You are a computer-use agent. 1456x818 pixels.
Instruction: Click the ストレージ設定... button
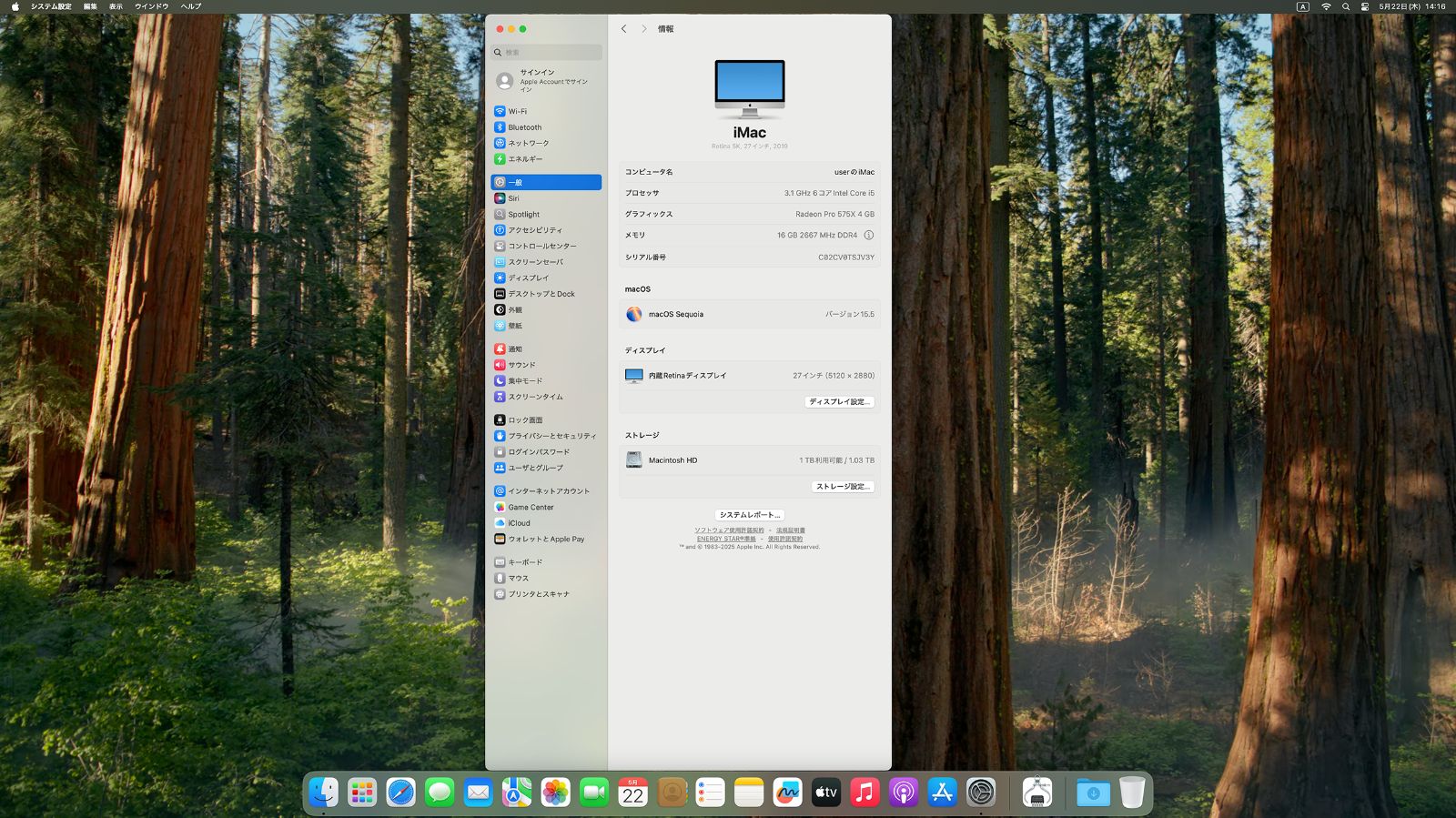pos(844,487)
